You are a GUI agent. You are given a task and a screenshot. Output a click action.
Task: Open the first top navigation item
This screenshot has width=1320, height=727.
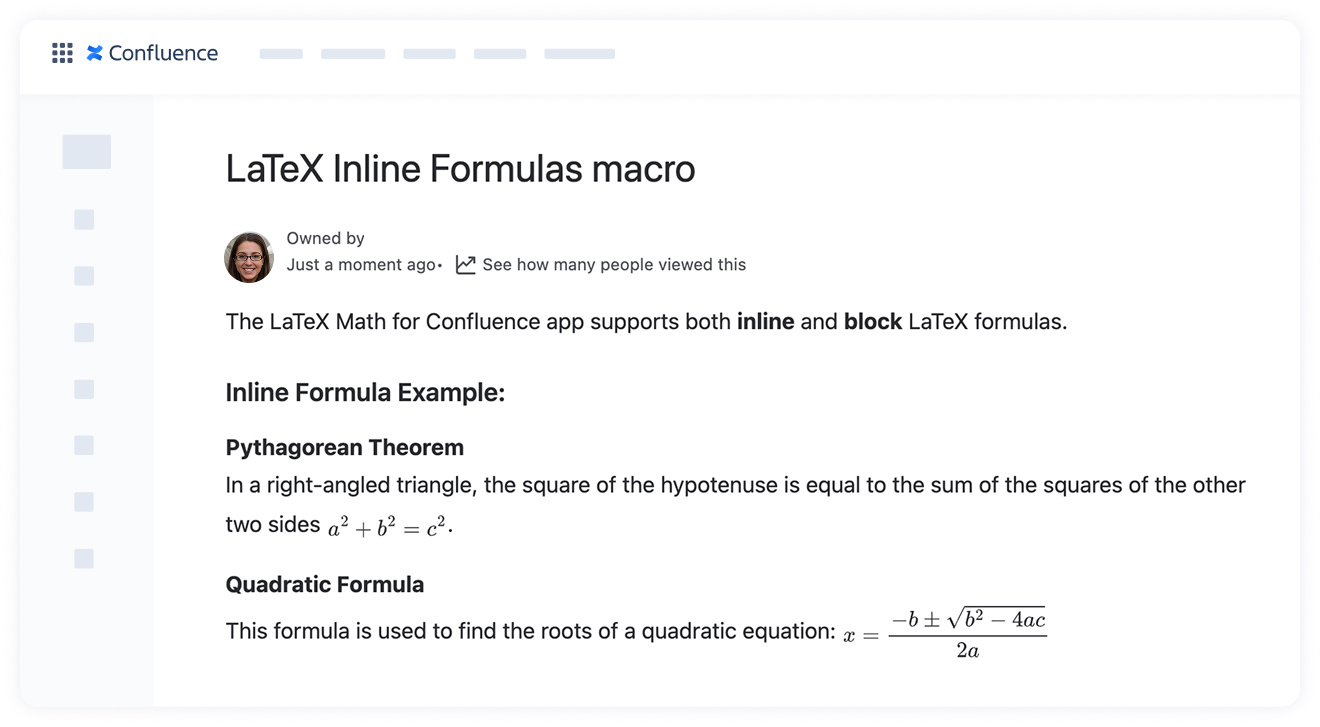(x=280, y=53)
